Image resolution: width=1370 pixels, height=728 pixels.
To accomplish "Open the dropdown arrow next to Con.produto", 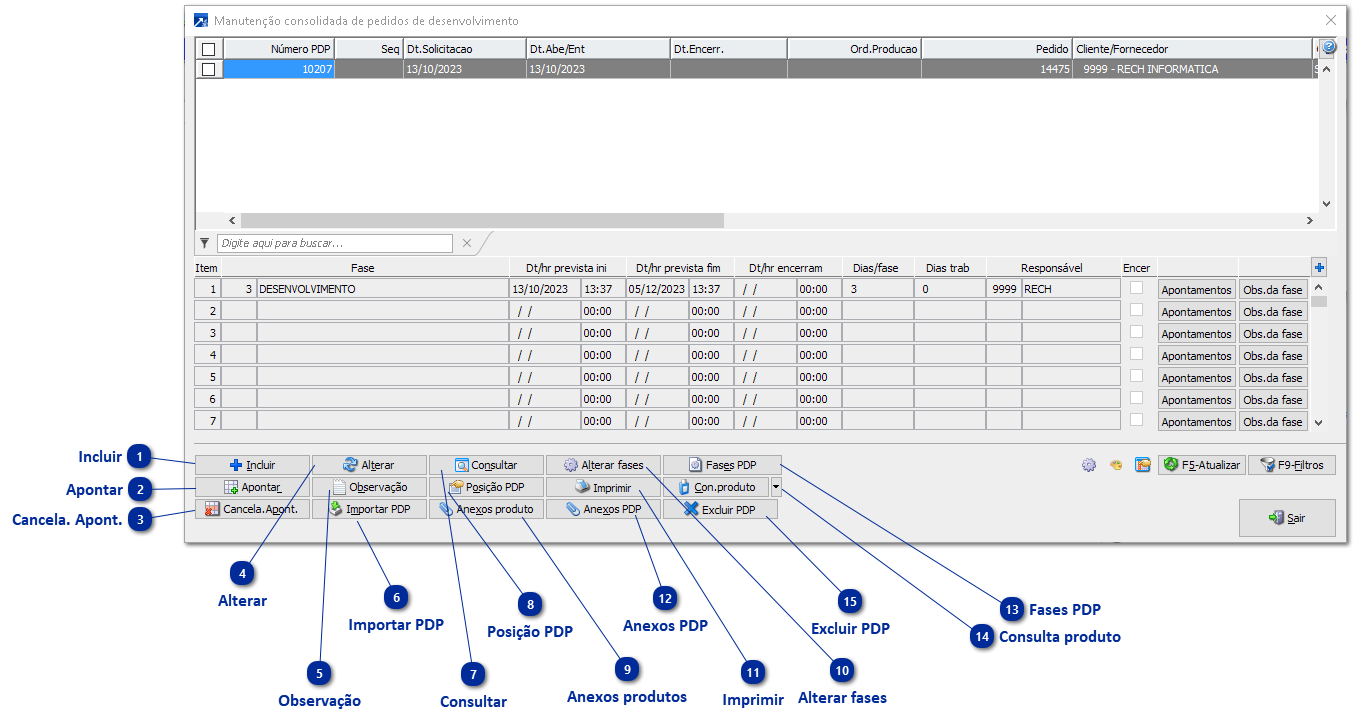I will point(776,487).
